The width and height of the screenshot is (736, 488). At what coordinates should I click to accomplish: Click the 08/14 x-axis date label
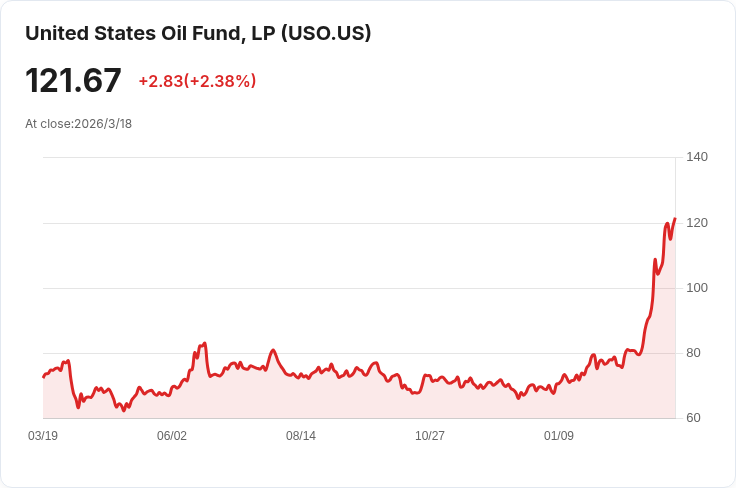pos(301,436)
